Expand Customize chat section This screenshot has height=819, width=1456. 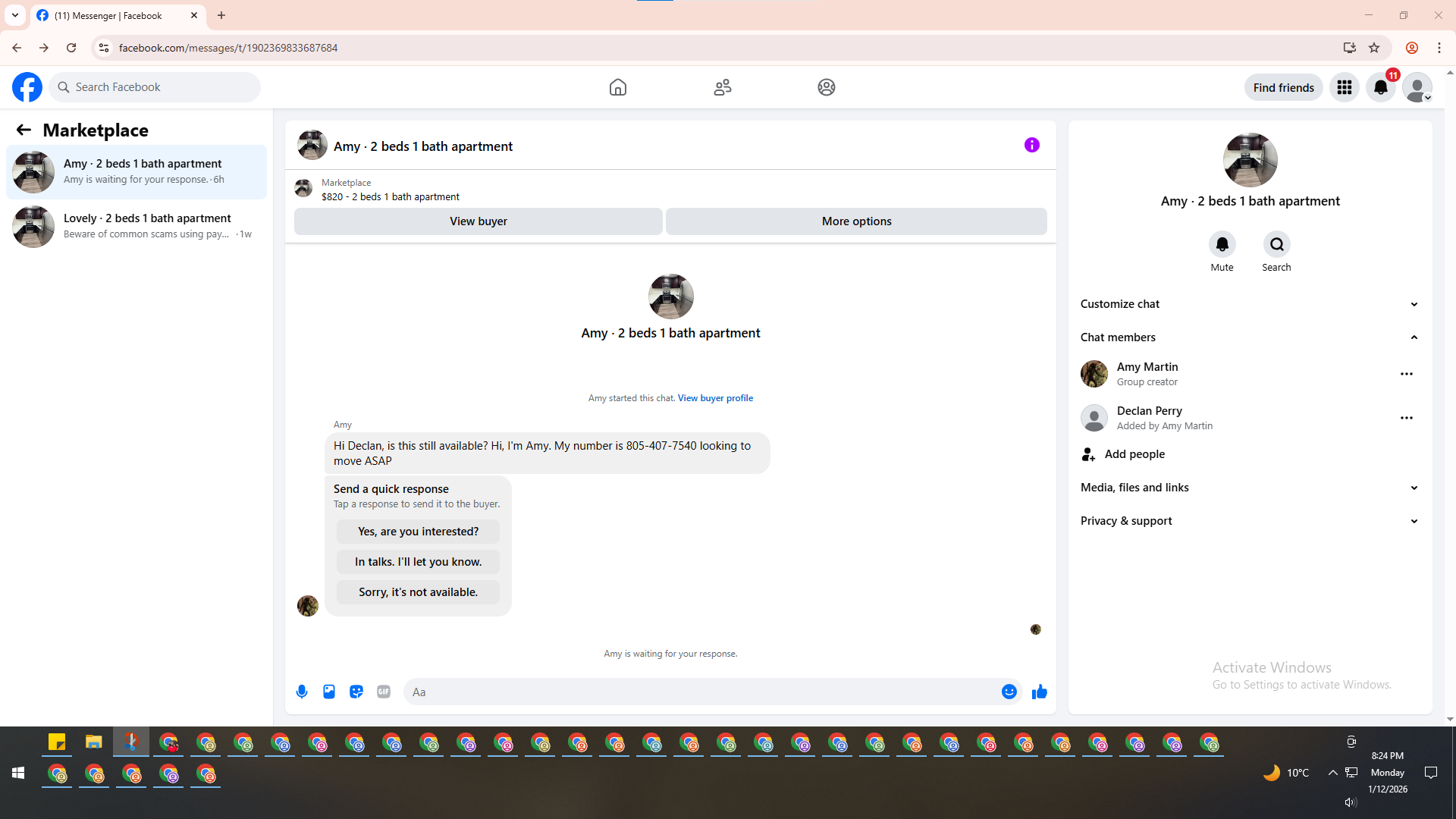click(x=1249, y=304)
